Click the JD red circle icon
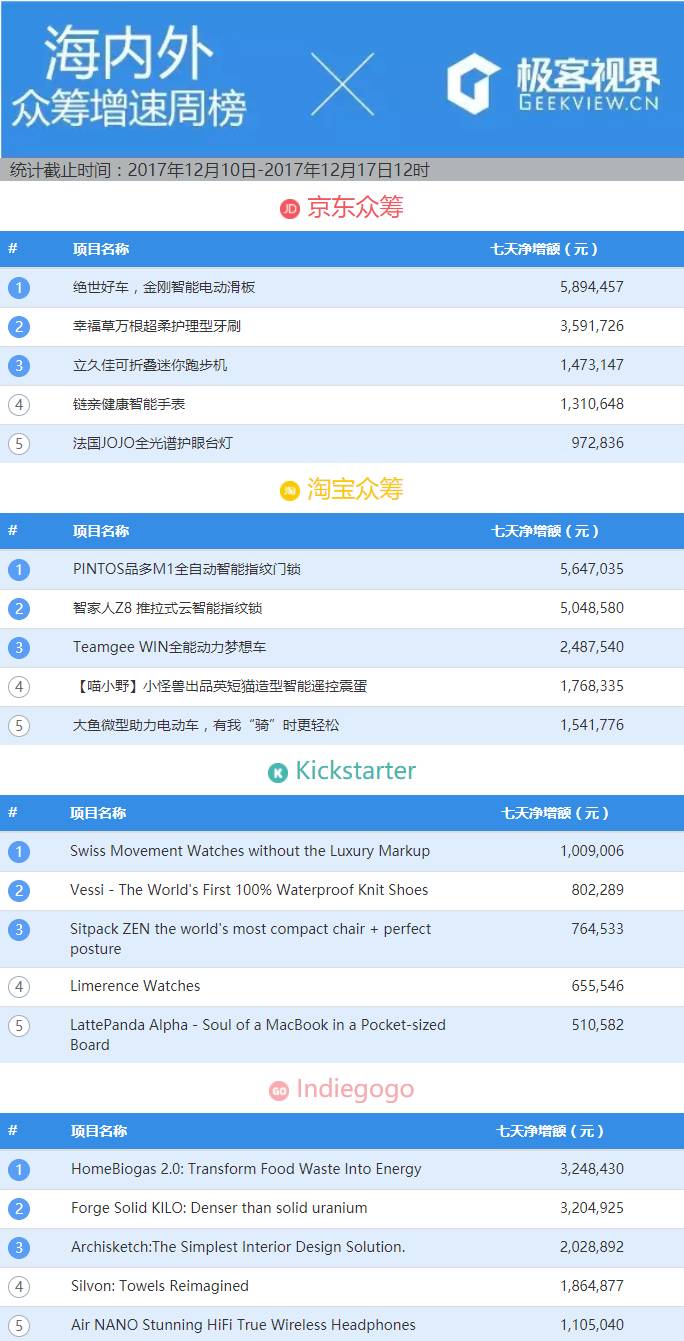Viewport: 684px width, 1341px height. [x=290, y=209]
